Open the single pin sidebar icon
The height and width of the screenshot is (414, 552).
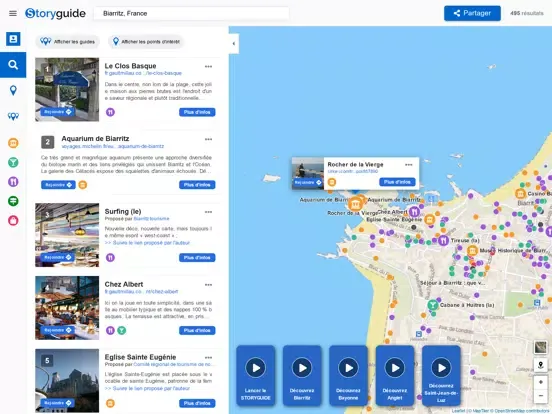click(x=13, y=90)
